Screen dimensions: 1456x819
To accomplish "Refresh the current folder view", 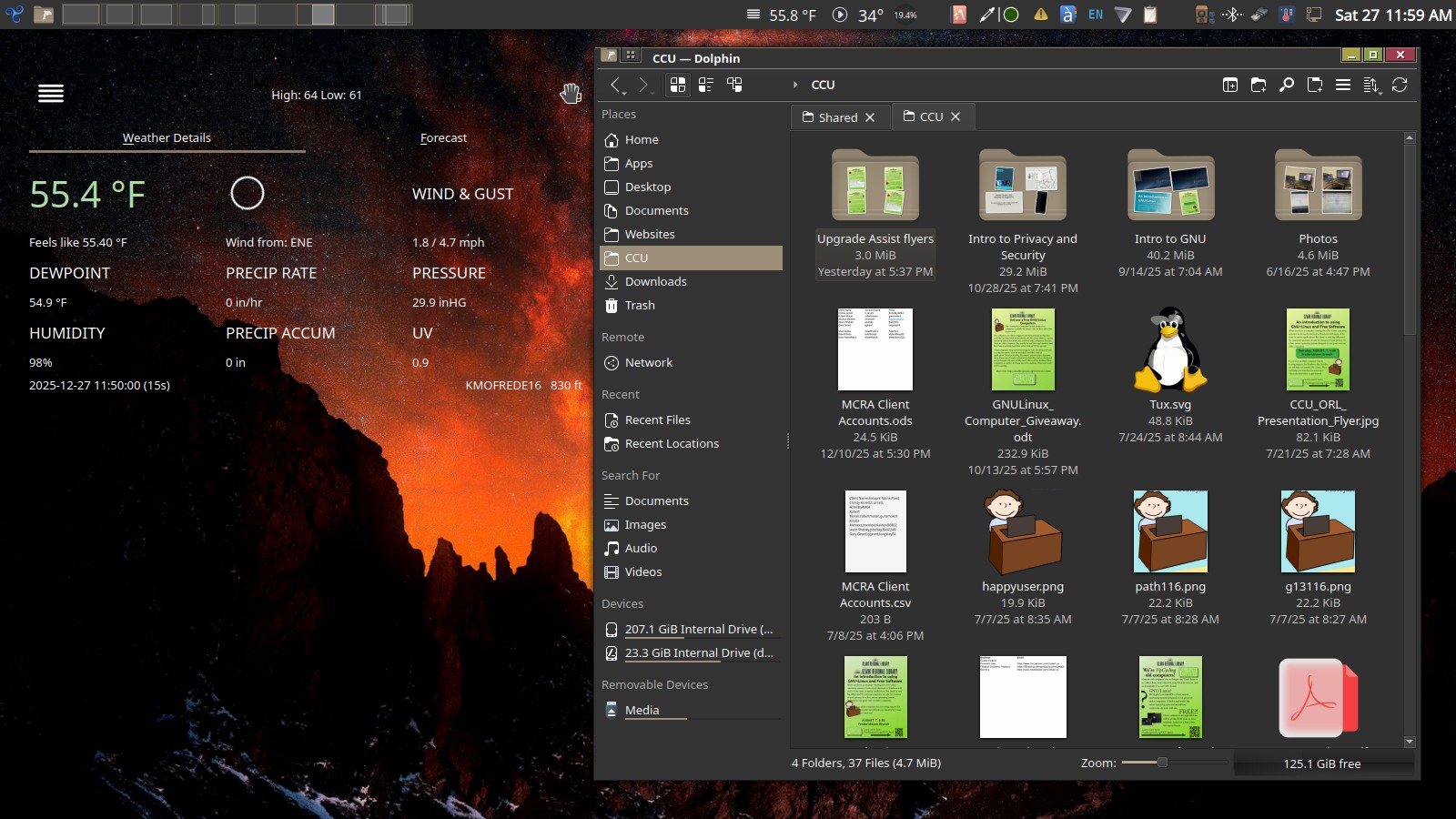I will click(1400, 85).
